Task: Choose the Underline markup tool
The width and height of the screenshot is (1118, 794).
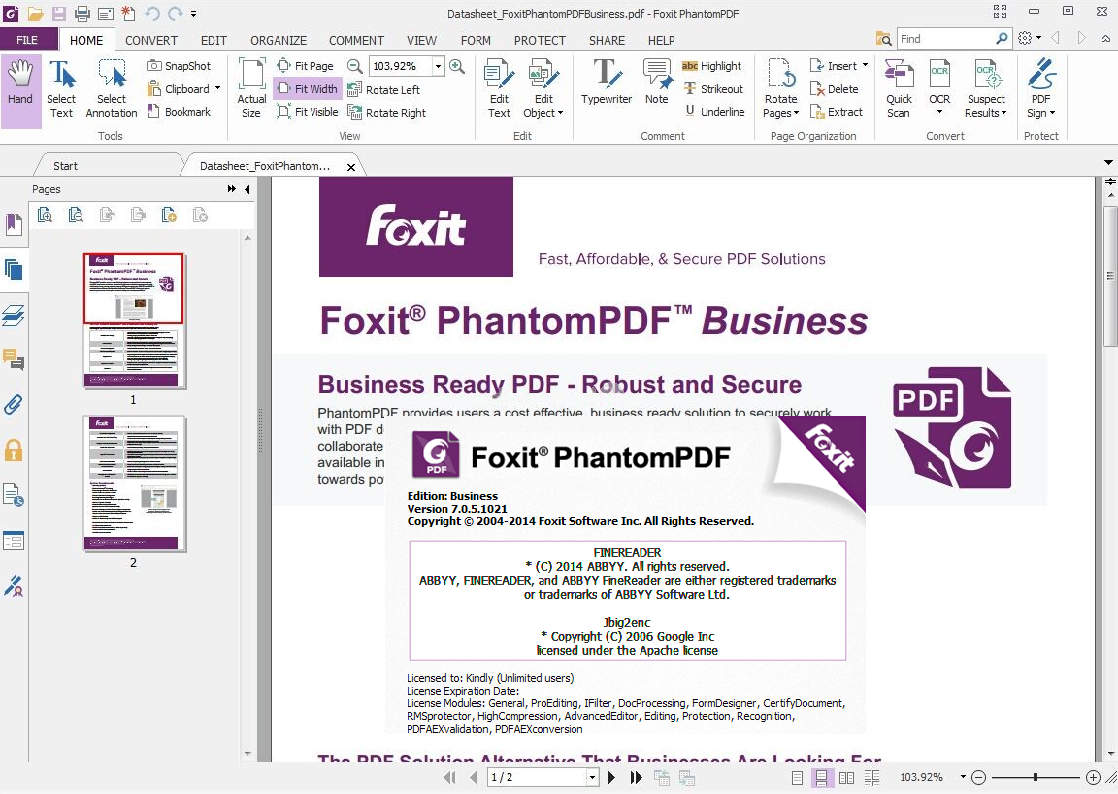Action: 714,112
